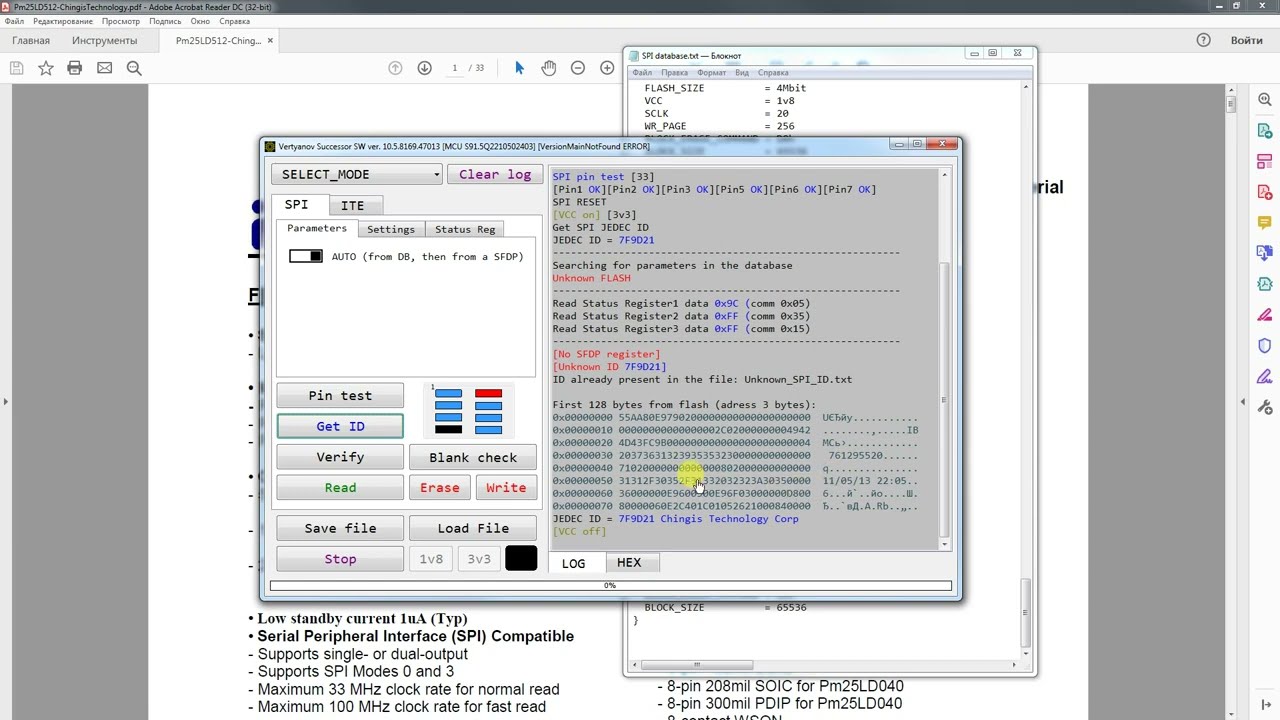This screenshot has height=720, width=1280.
Task: Click the Blank check button
Action: 473,457
